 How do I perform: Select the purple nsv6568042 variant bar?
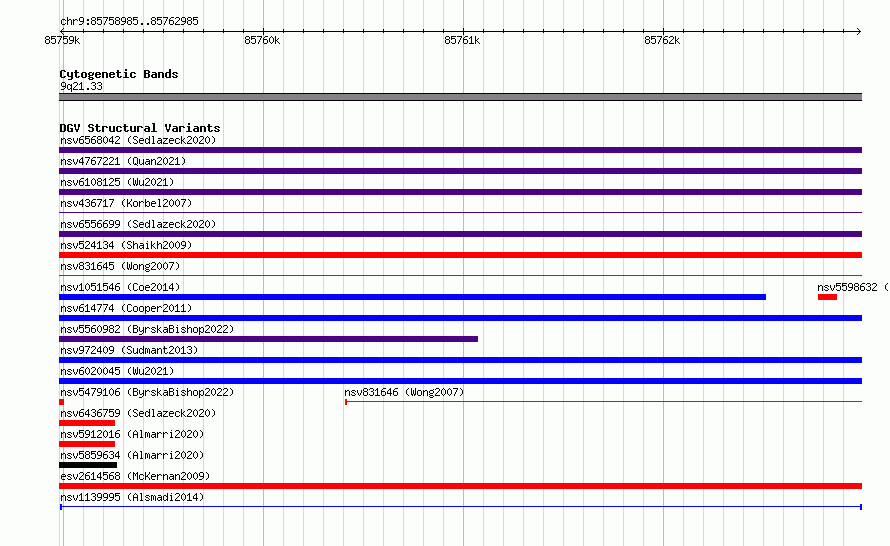pos(460,150)
